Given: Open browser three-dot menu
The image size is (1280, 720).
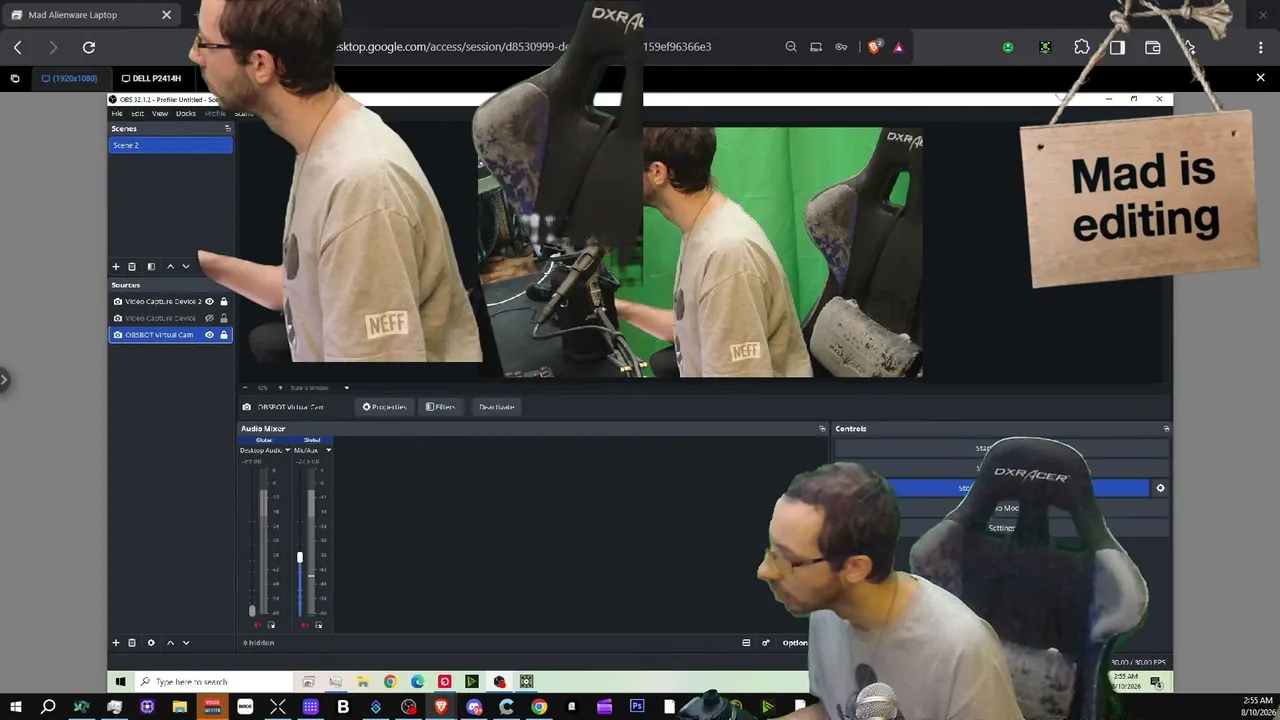Looking at the screenshot, I should click(x=1261, y=47).
